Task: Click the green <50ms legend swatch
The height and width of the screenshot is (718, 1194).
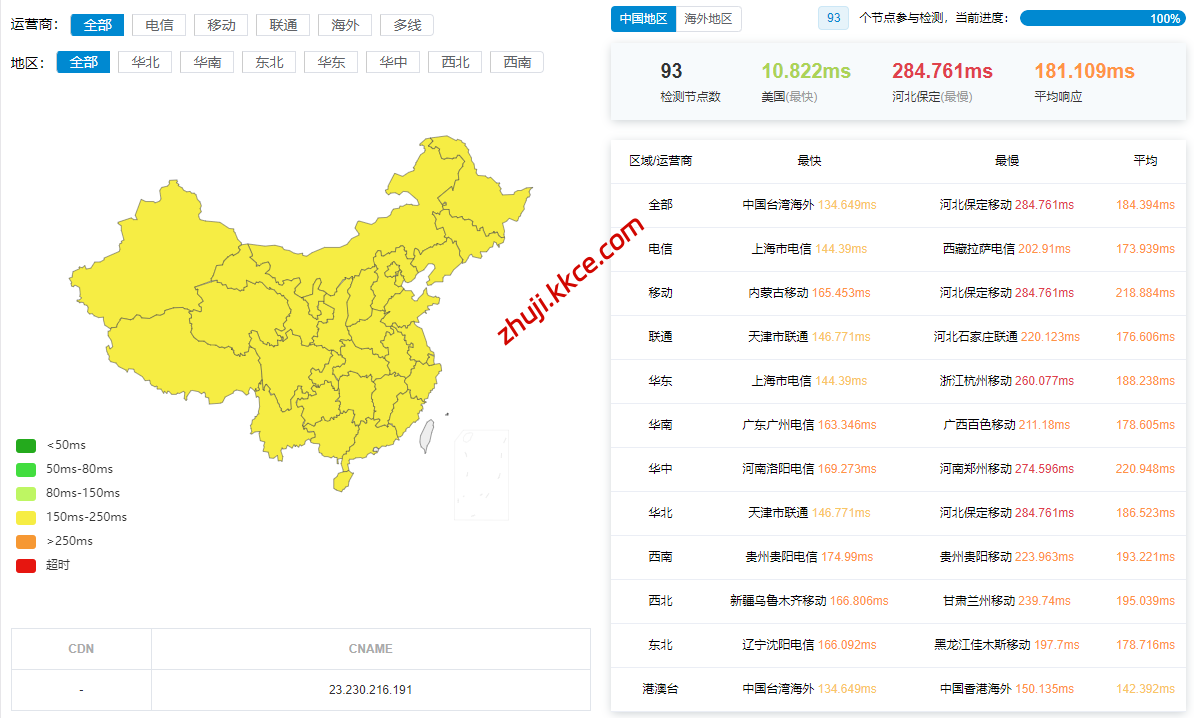Action: pyautogui.click(x=26, y=445)
